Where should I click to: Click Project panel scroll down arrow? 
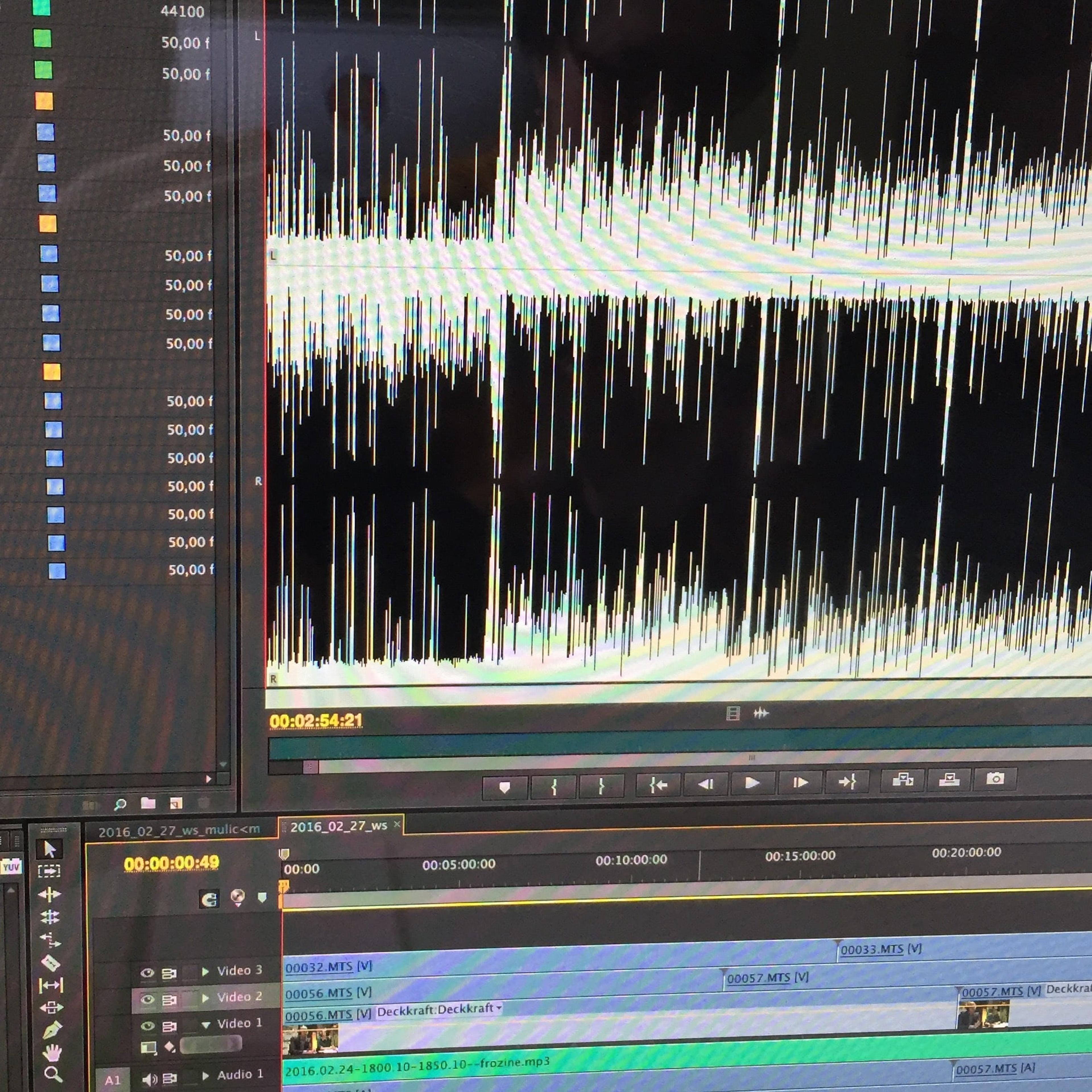[223, 764]
